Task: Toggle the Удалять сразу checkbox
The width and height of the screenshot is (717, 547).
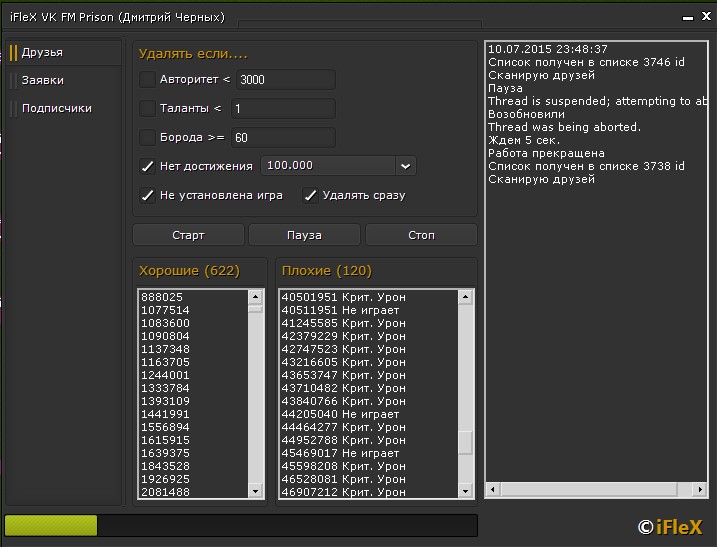Action: pos(310,195)
